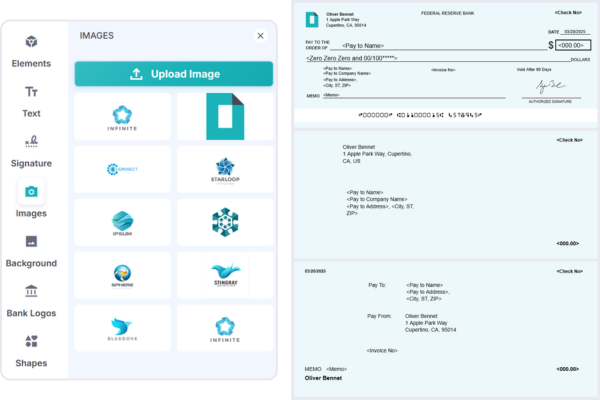600x400 pixels.
Task: Click the MICR number line on check
Action: (420, 115)
